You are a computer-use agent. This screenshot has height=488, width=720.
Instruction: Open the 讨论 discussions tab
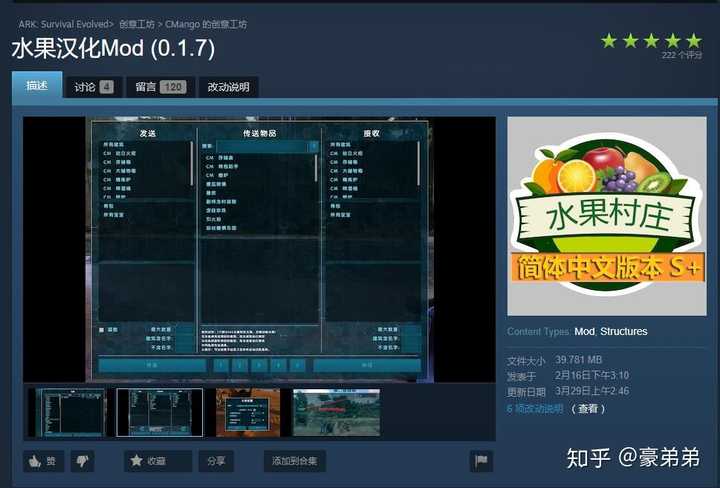point(94,87)
